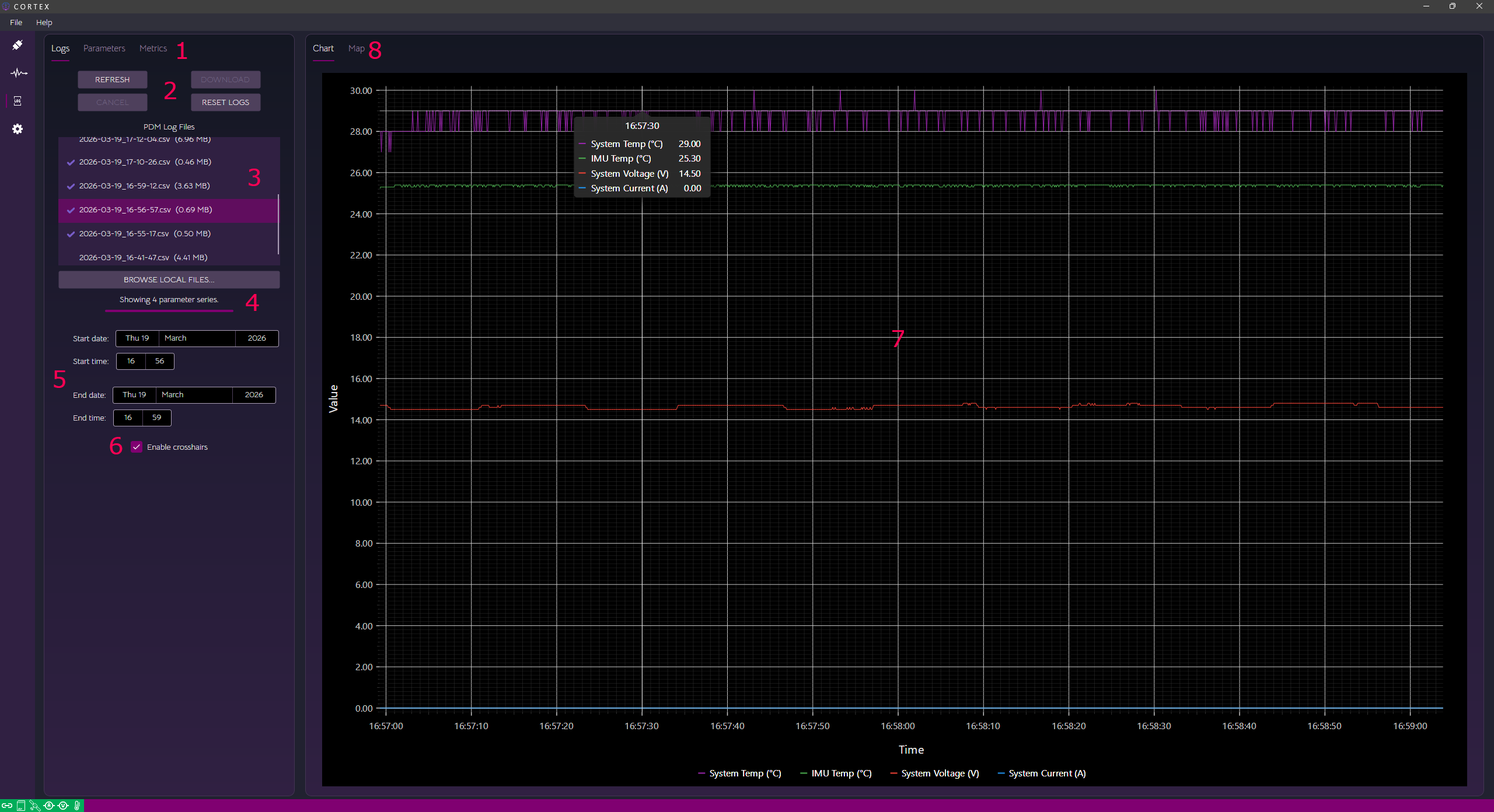This screenshot has height=812, width=1494.
Task: Click the voltmeter status icon
Action: point(63,806)
